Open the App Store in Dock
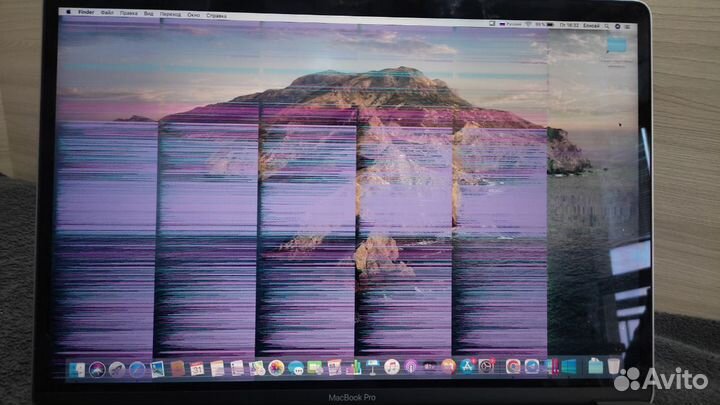 pyautogui.click(x=467, y=366)
